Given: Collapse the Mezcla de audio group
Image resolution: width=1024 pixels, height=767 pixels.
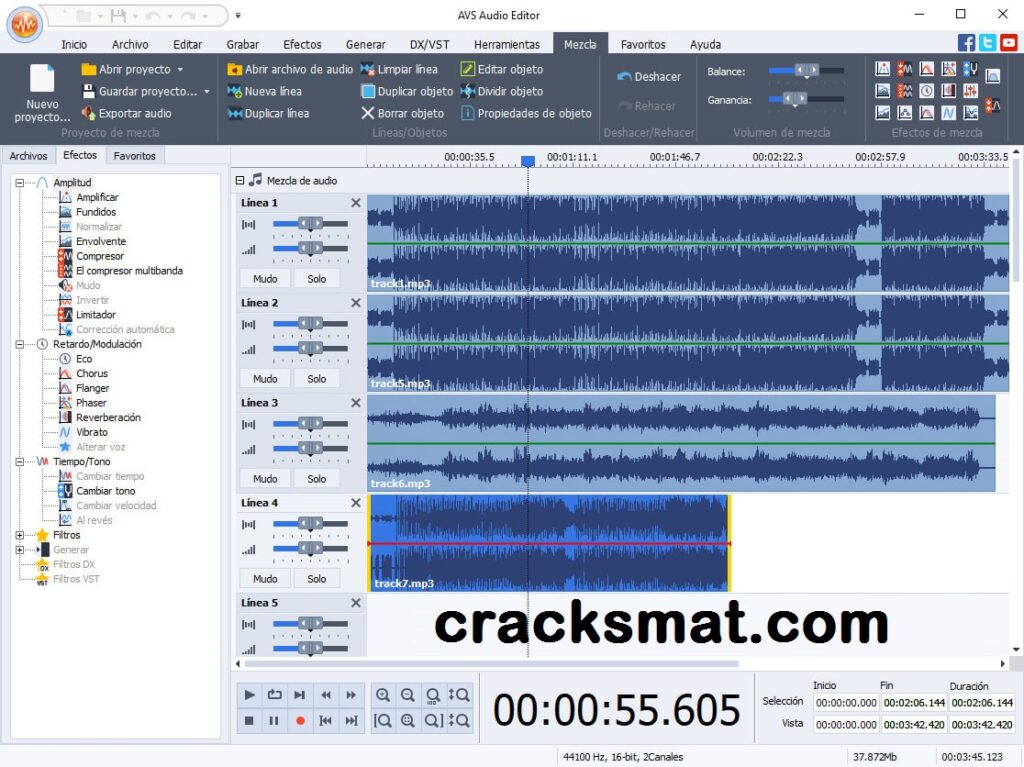Looking at the screenshot, I should [240, 180].
